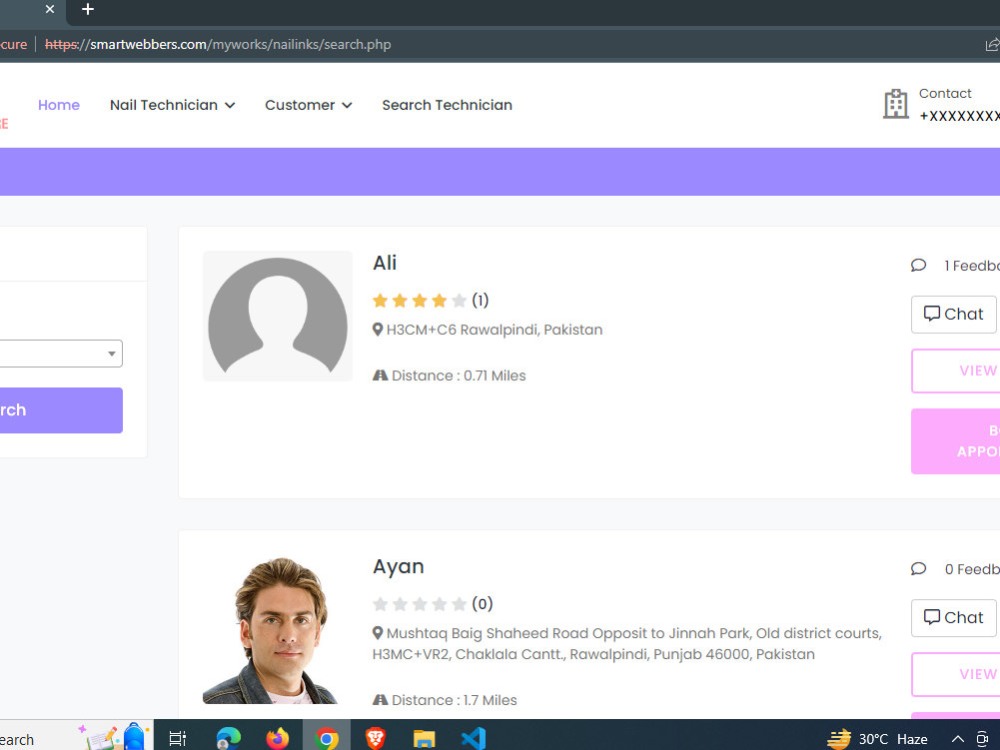
Task: Click Ayan's "(0)" review count
Action: (x=482, y=604)
